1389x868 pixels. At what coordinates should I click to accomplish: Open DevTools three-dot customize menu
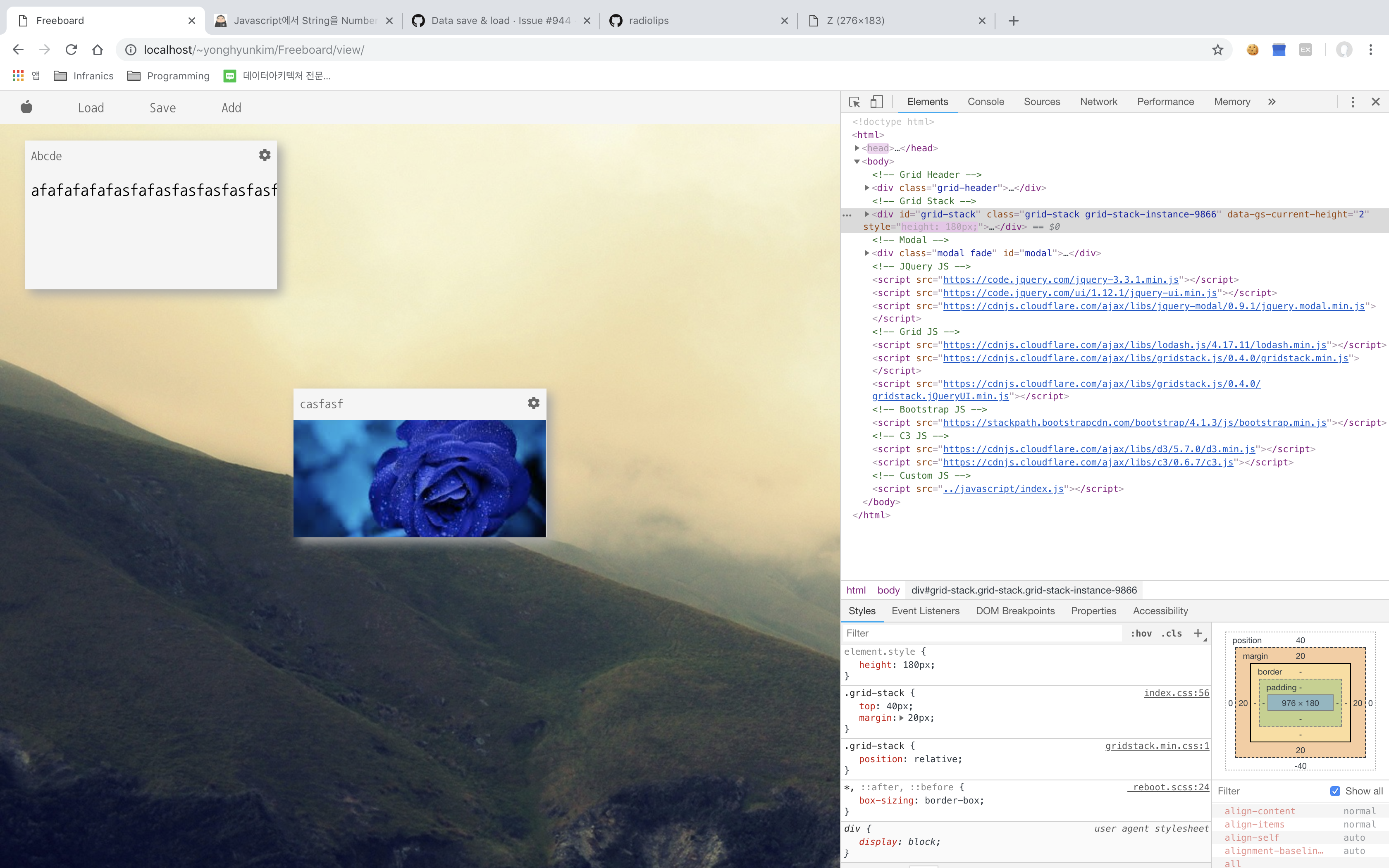pyautogui.click(x=1352, y=102)
